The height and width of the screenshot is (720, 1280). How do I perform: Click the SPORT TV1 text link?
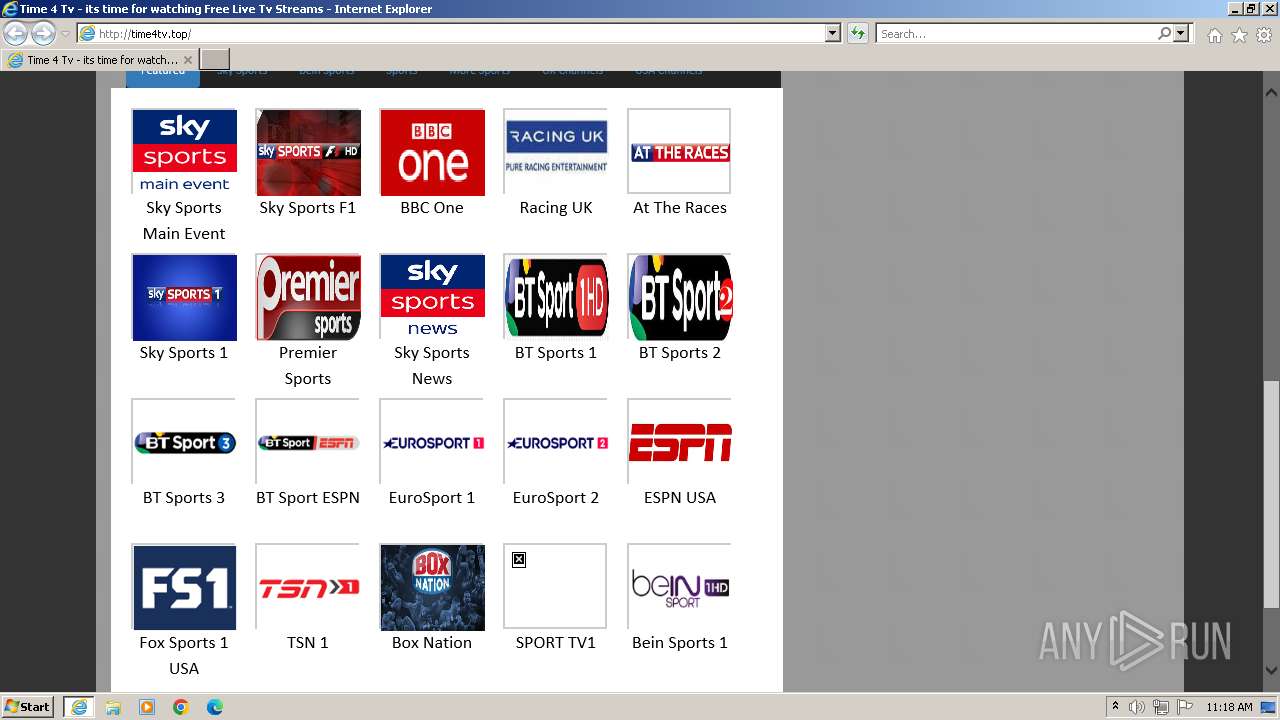coord(556,643)
